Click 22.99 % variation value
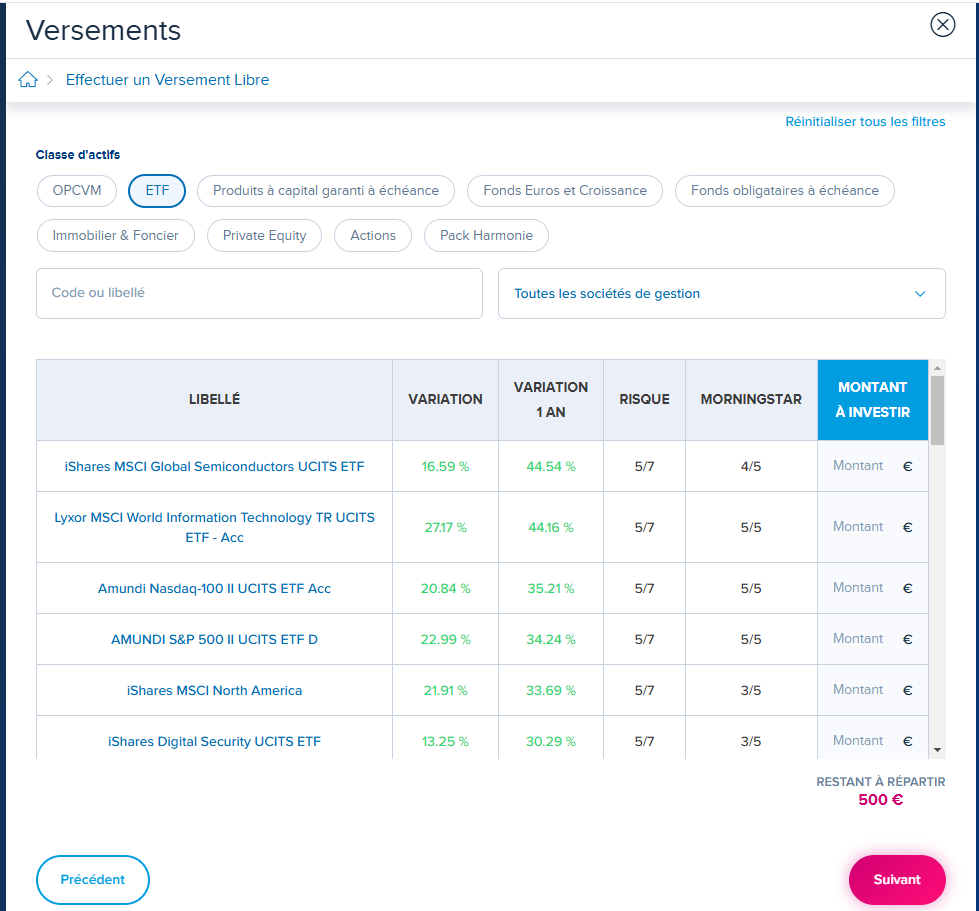Image resolution: width=979 pixels, height=911 pixels. click(445, 639)
